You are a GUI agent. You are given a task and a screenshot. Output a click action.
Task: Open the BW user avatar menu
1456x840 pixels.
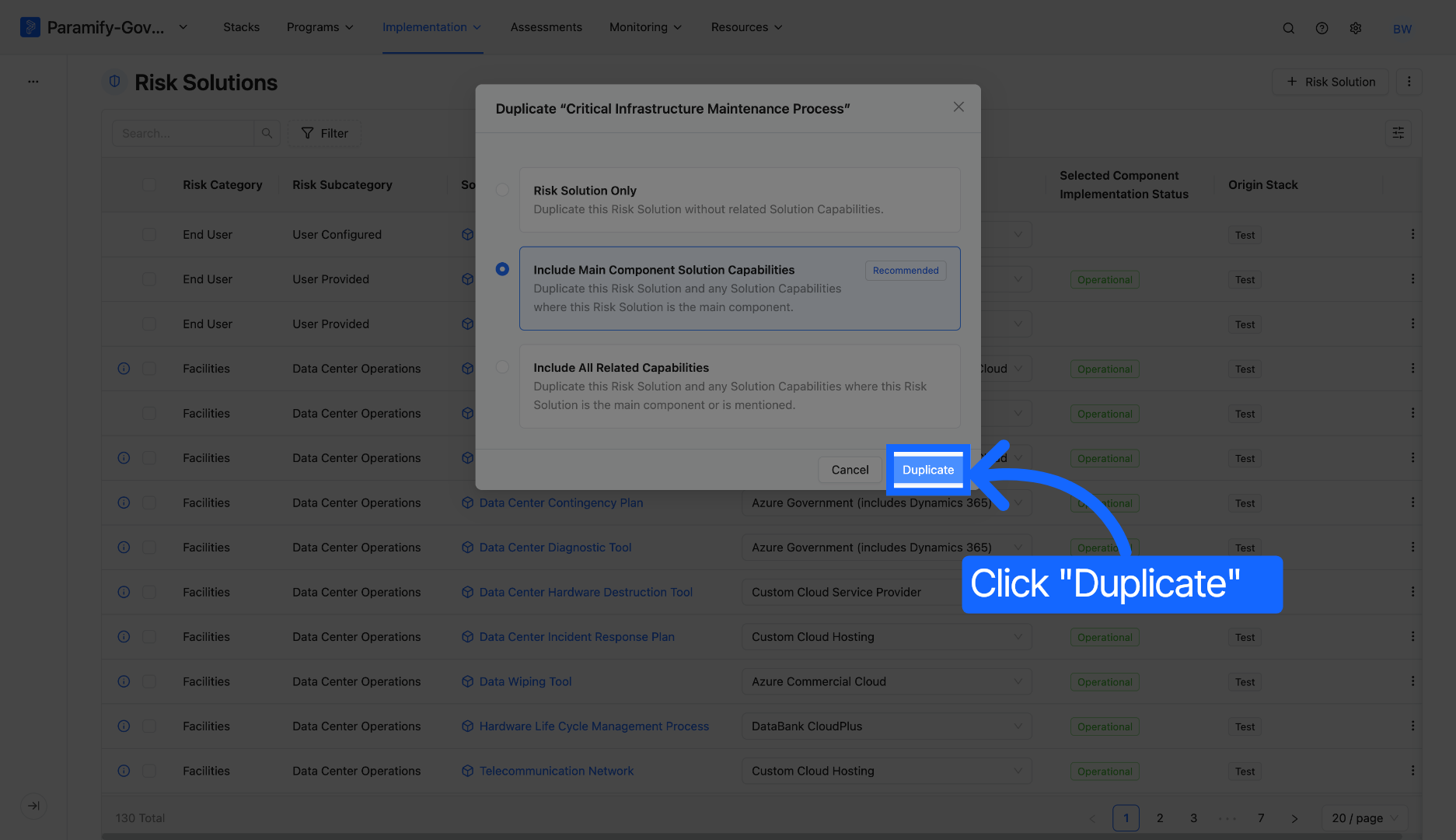[x=1402, y=29]
